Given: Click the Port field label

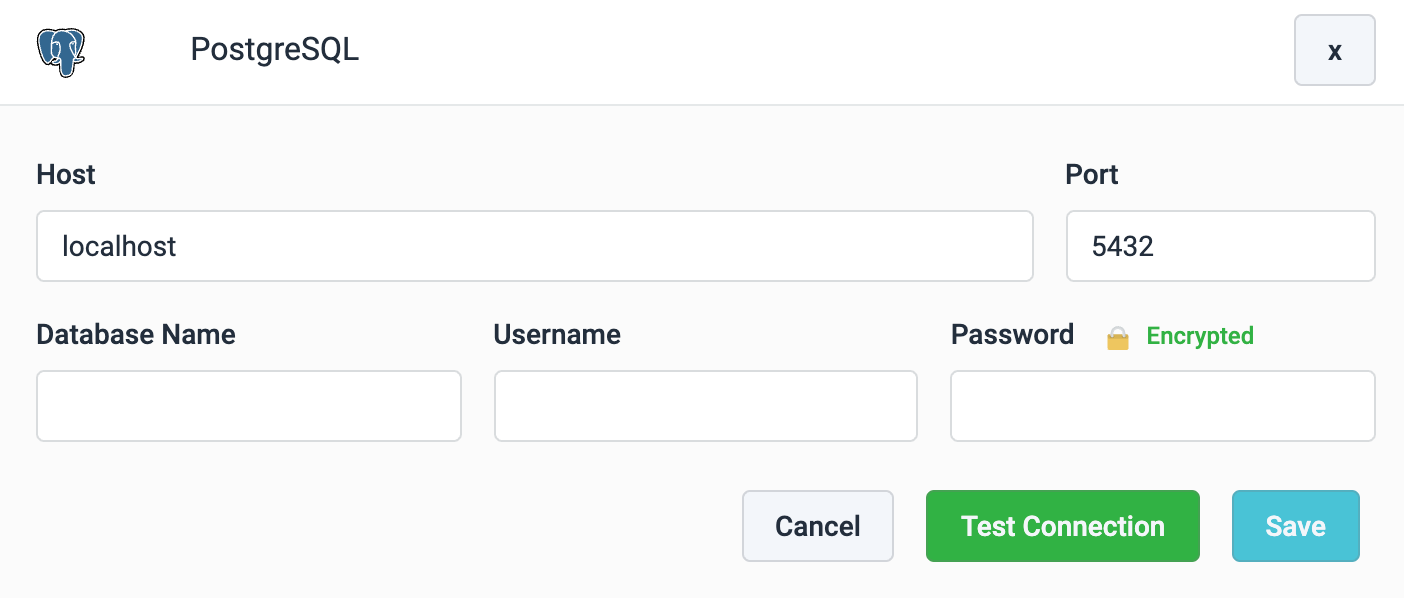Looking at the screenshot, I should pyautogui.click(x=1092, y=175).
